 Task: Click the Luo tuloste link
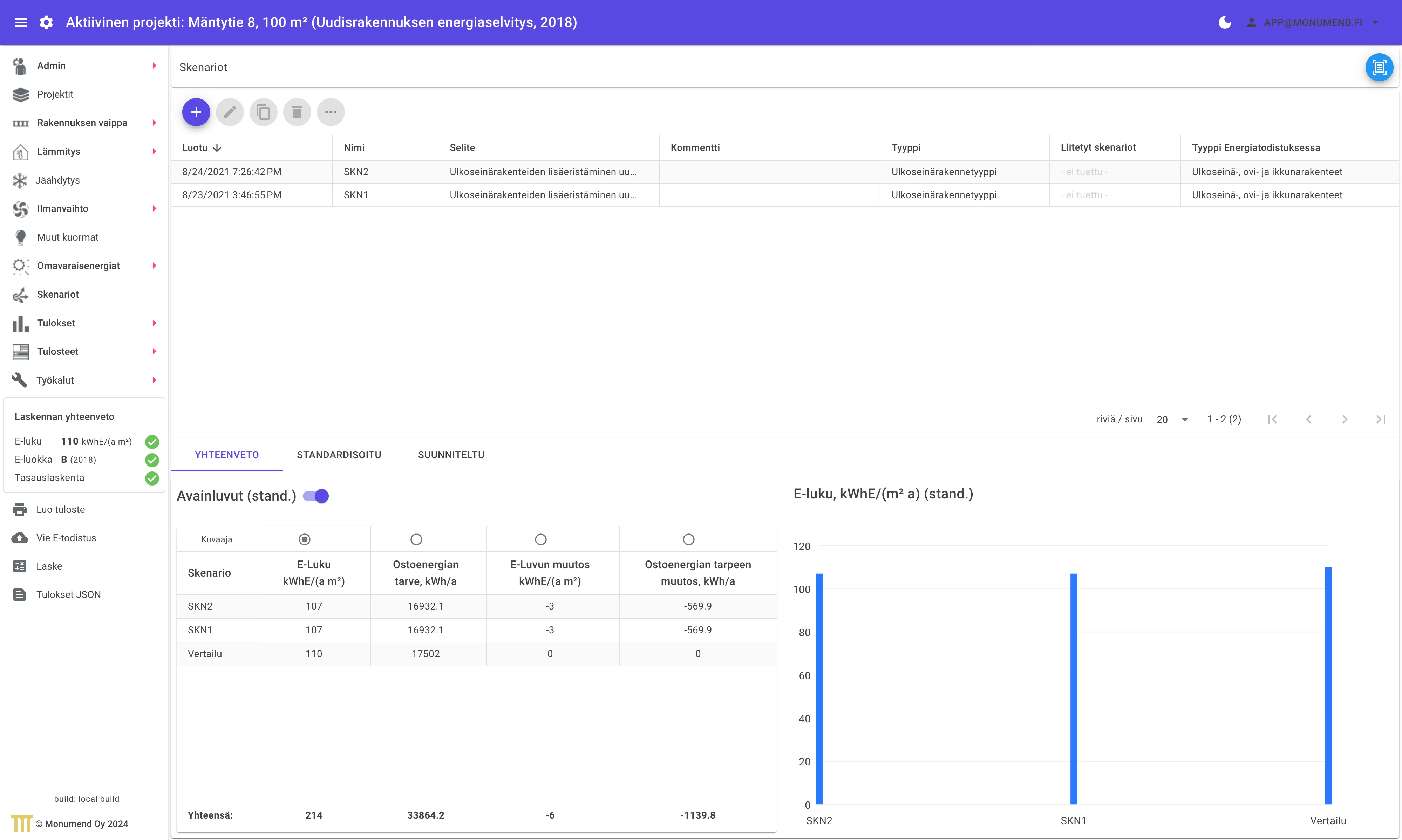[61, 509]
